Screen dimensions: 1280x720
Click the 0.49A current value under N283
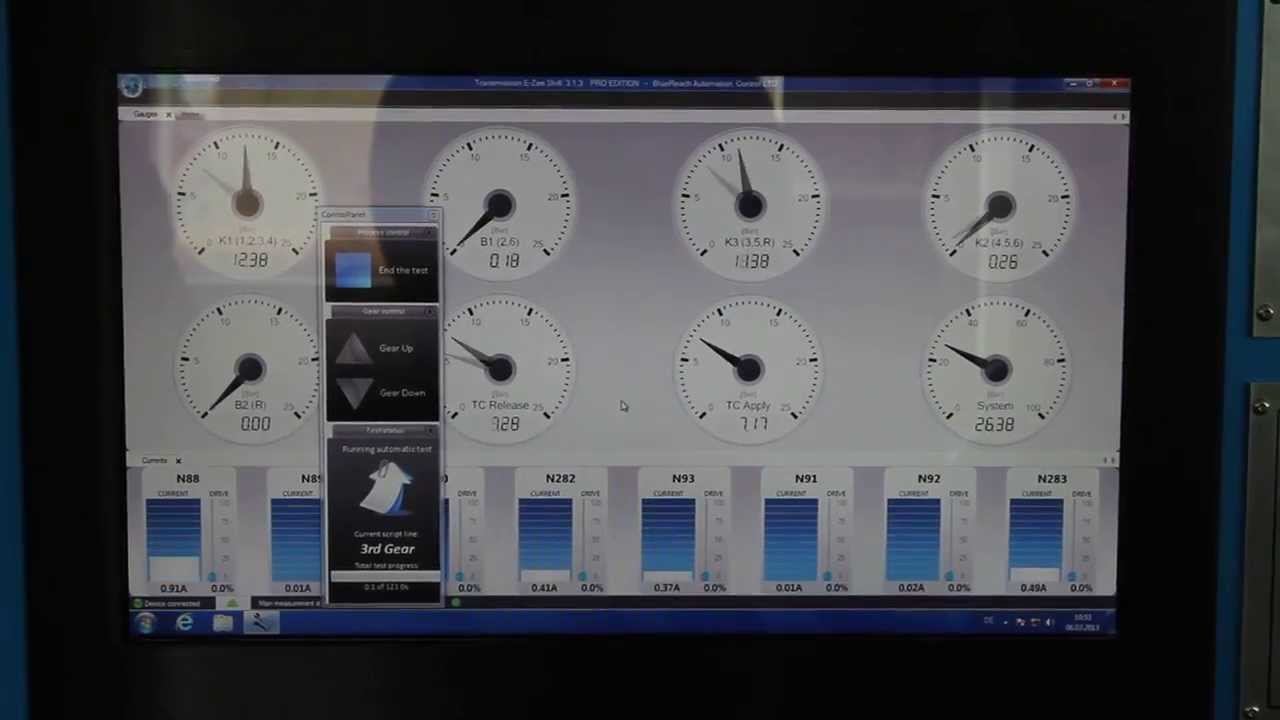coord(1035,589)
